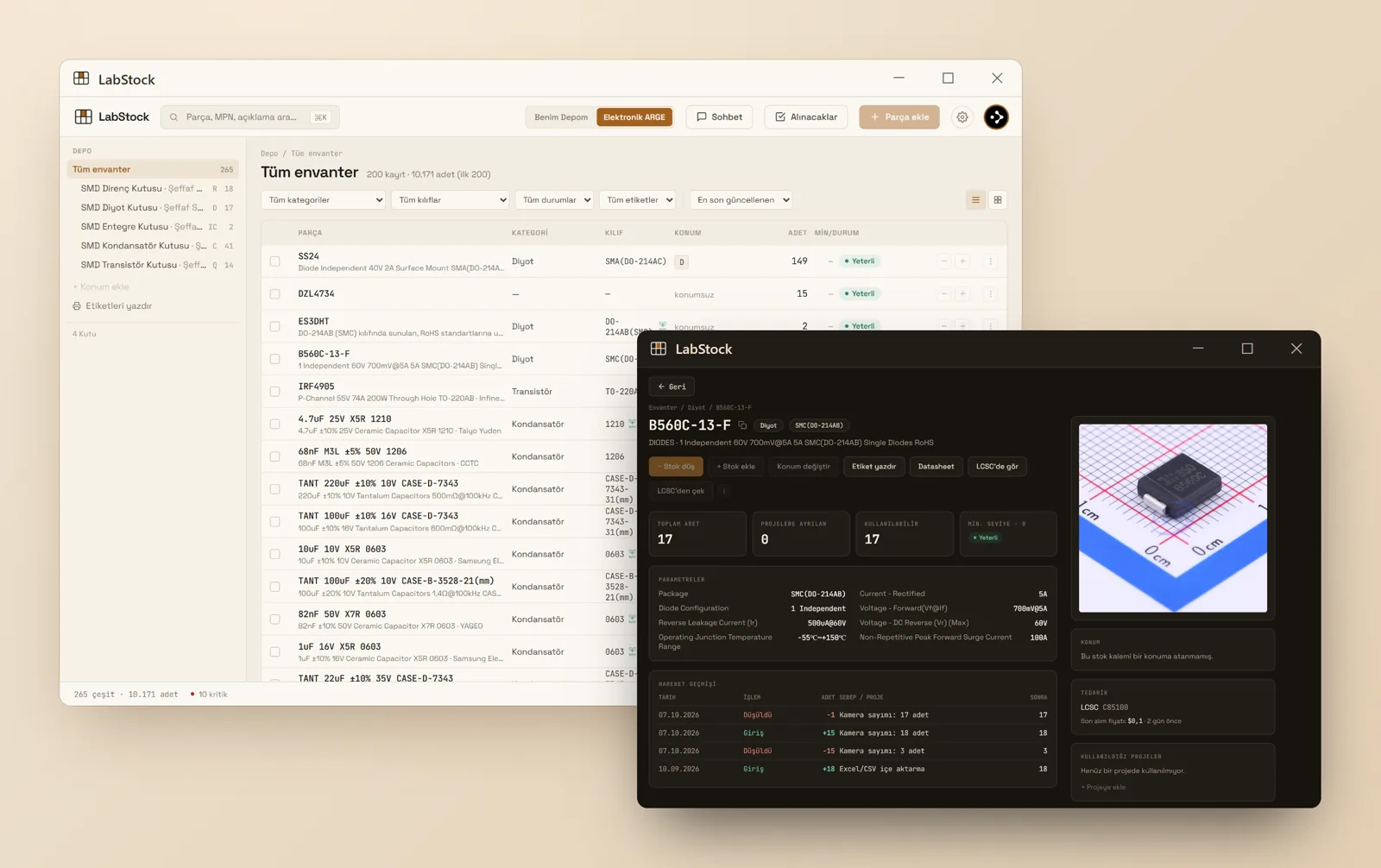The width and height of the screenshot is (1381, 868).
Task: Switch to the Elektronik ARGE workspace
Action: click(x=634, y=117)
